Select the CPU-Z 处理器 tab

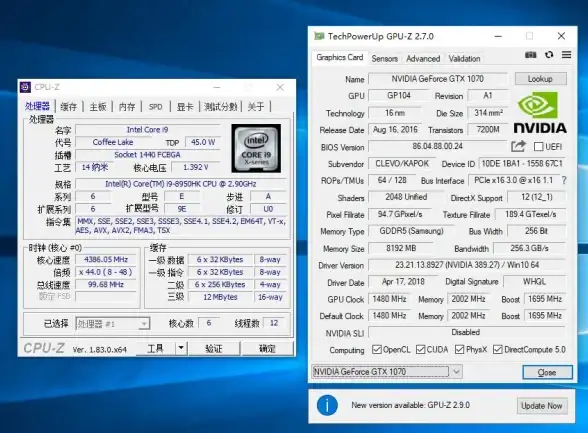coord(38,107)
